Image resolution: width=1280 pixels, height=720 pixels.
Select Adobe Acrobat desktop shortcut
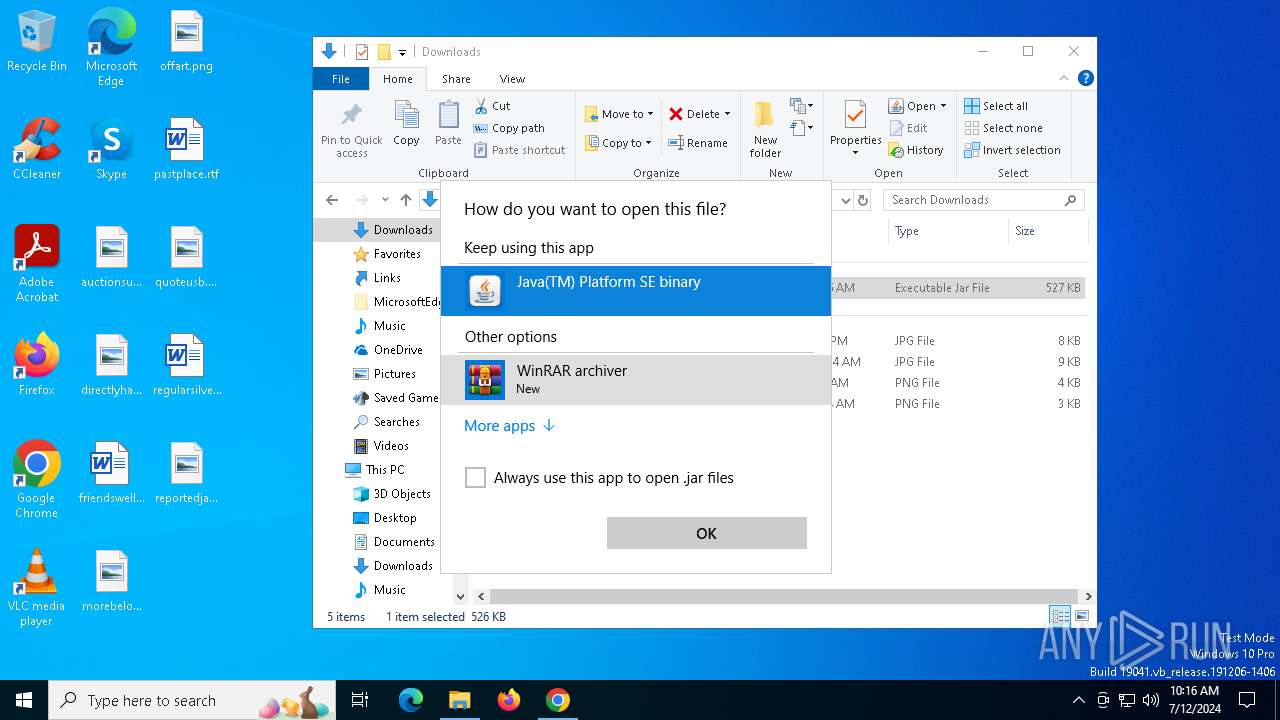[x=37, y=264]
